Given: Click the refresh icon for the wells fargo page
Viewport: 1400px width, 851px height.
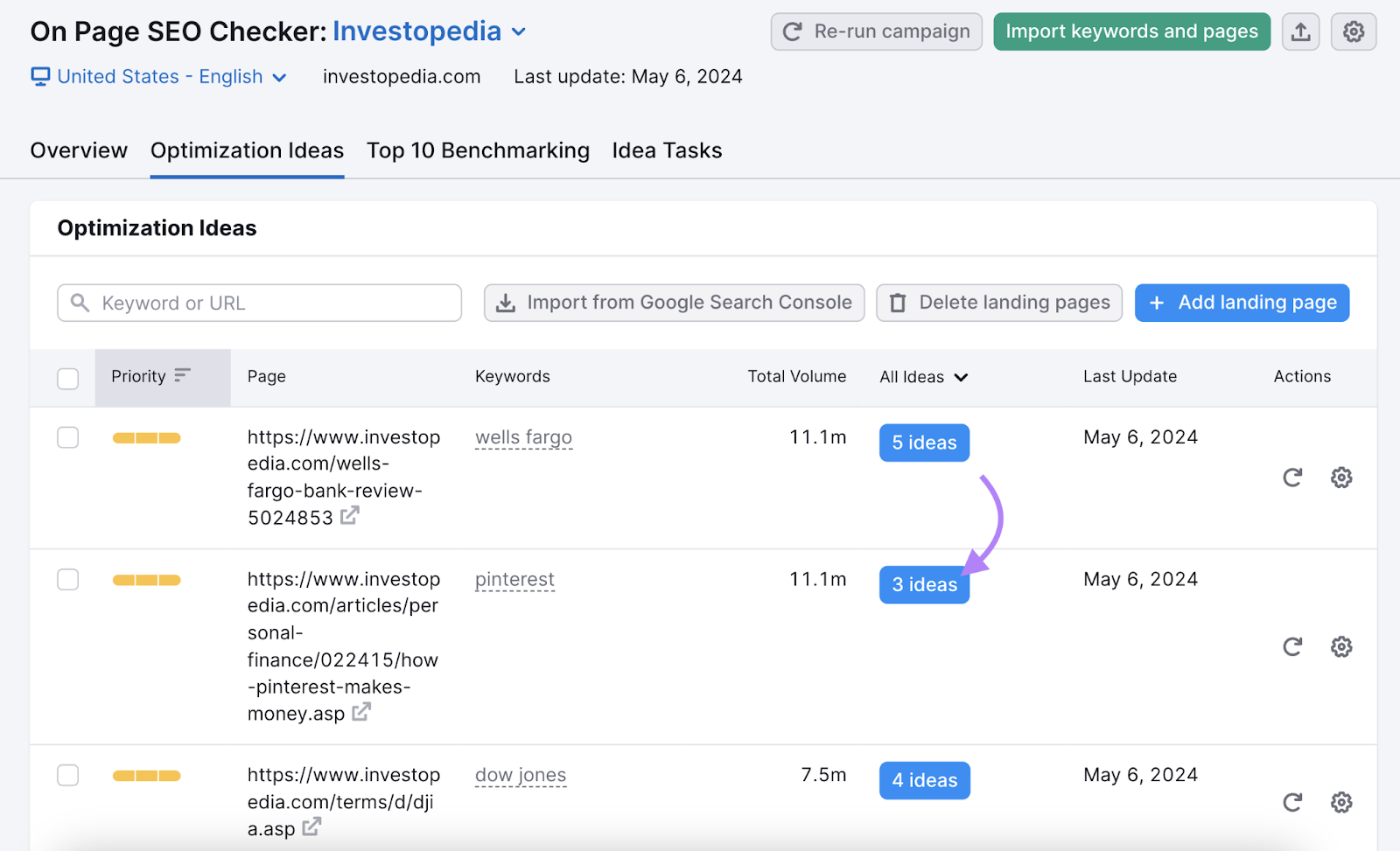Looking at the screenshot, I should [1292, 478].
